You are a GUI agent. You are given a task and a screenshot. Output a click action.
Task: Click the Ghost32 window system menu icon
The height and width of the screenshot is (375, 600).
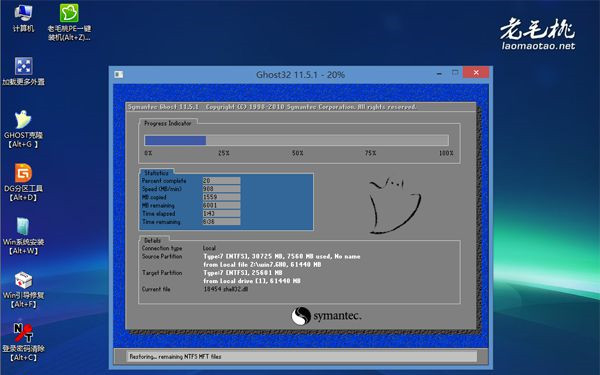(119, 74)
